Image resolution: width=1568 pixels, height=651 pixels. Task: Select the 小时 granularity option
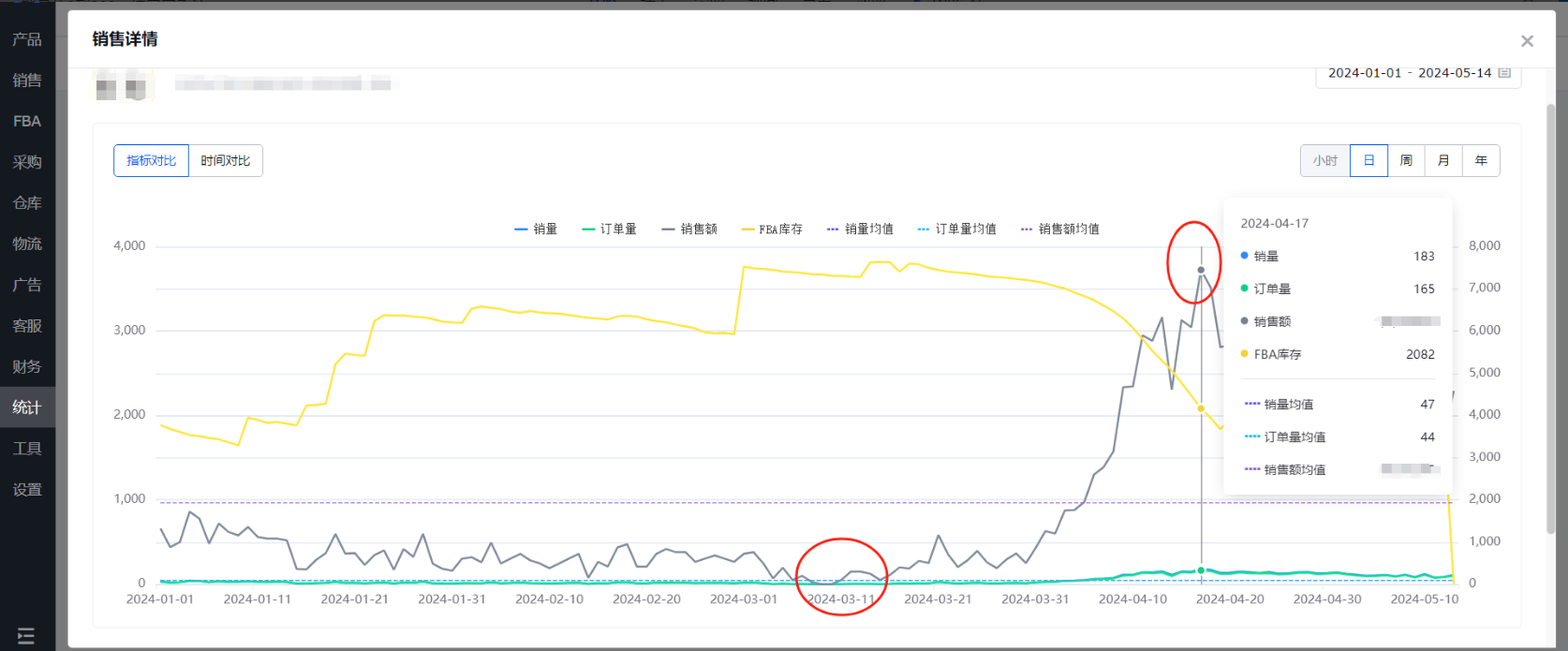pyautogui.click(x=1325, y=160)
